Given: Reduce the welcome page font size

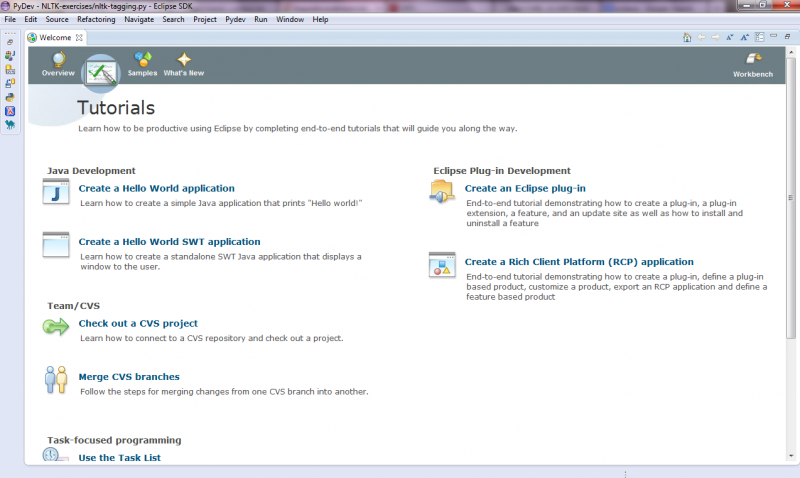Looking at the screenshot, I should (x=730, y=37).
